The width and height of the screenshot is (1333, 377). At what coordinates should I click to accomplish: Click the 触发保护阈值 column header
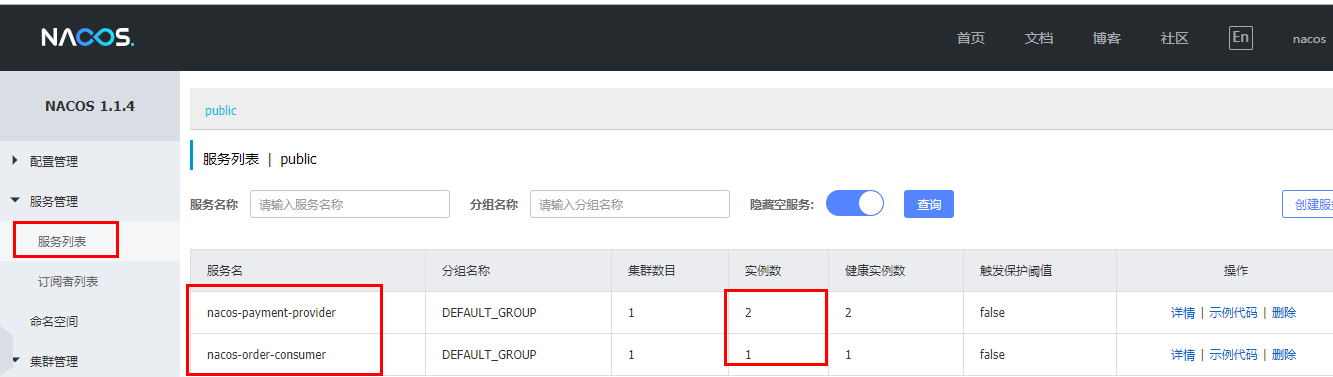tap(1016, 271)
